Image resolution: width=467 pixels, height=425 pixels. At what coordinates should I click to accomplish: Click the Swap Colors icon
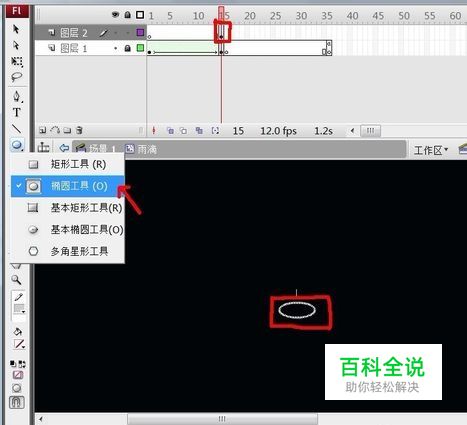(22, 364)
